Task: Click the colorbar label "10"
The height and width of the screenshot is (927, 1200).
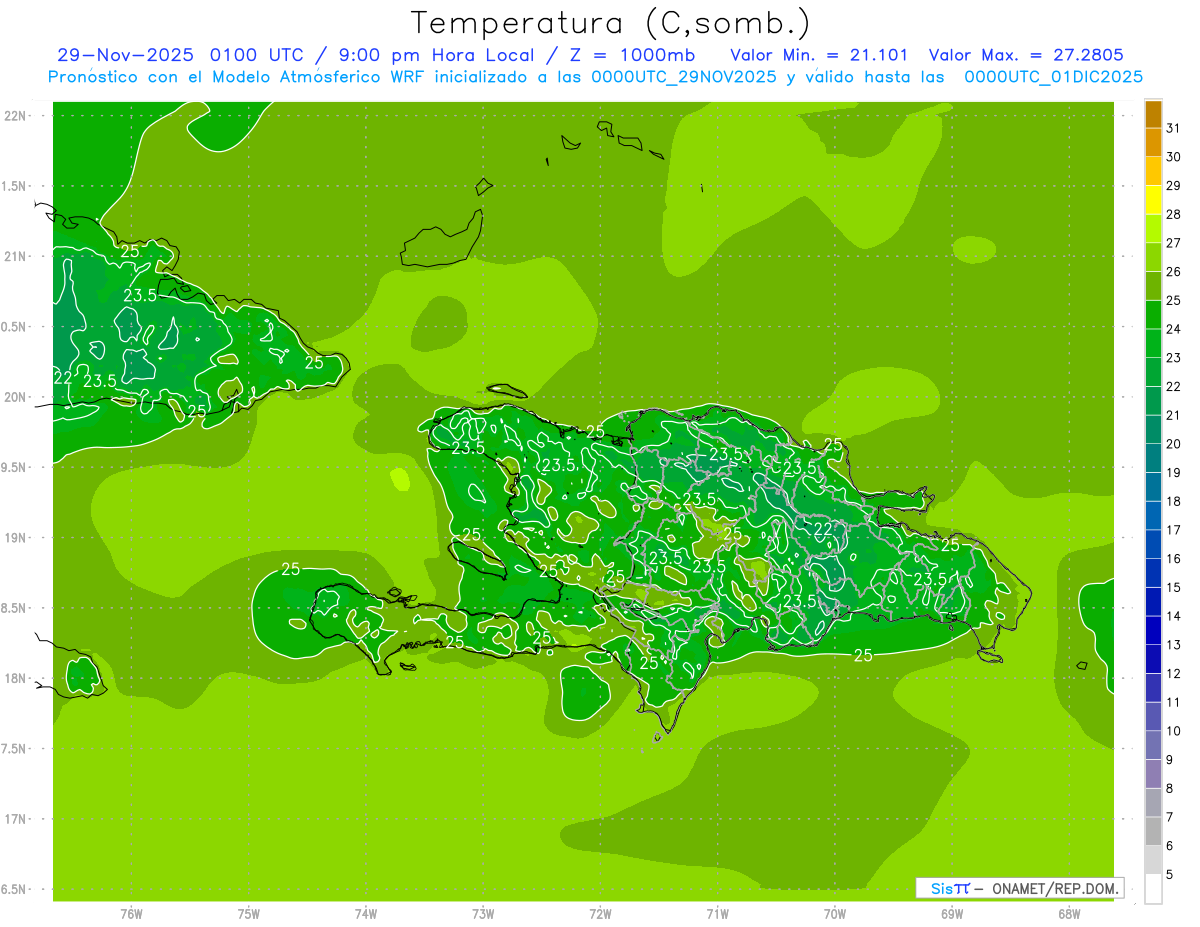Action: coord(1173,731)
